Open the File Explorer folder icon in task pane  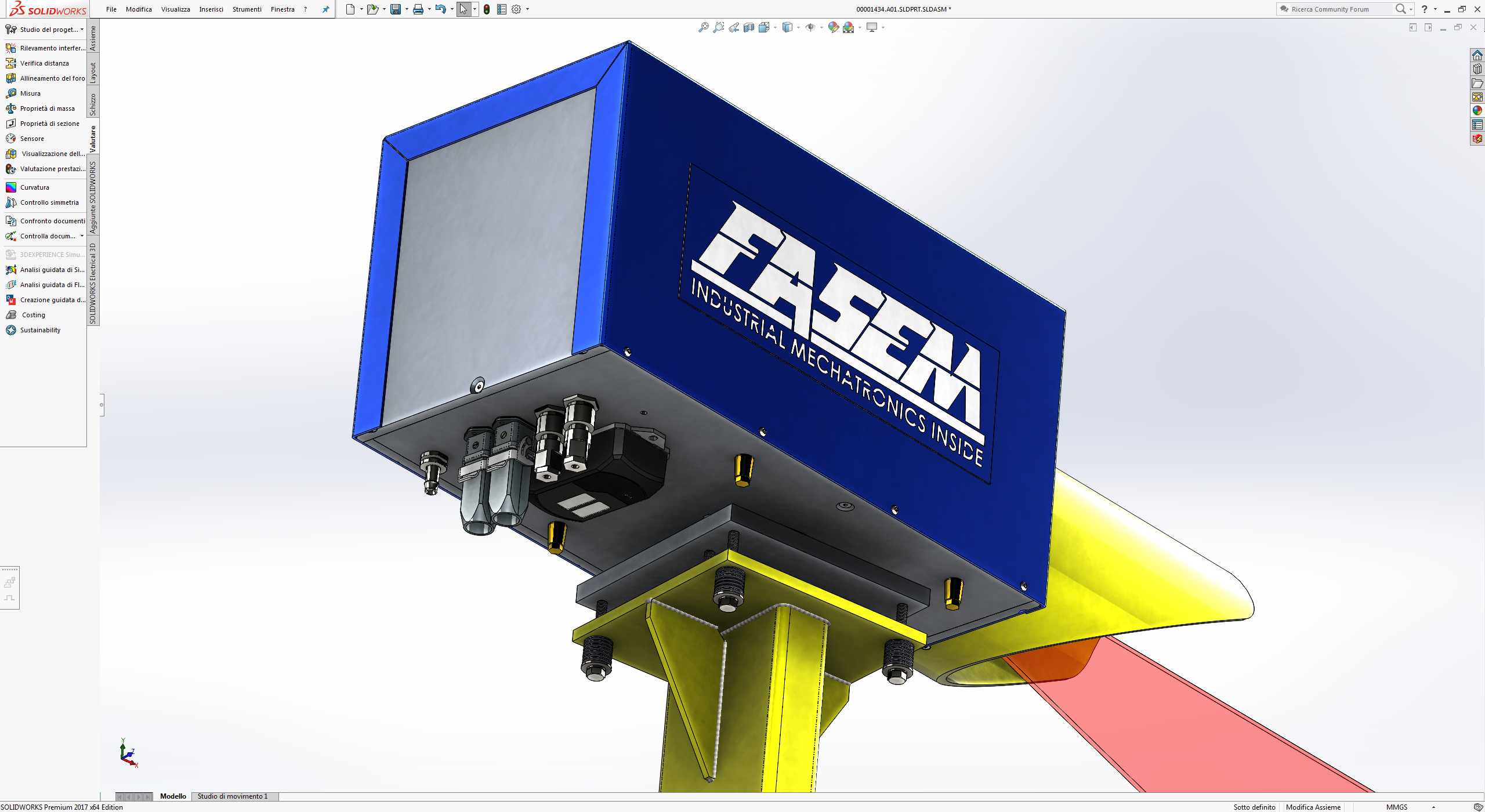tap(1477, 83)
